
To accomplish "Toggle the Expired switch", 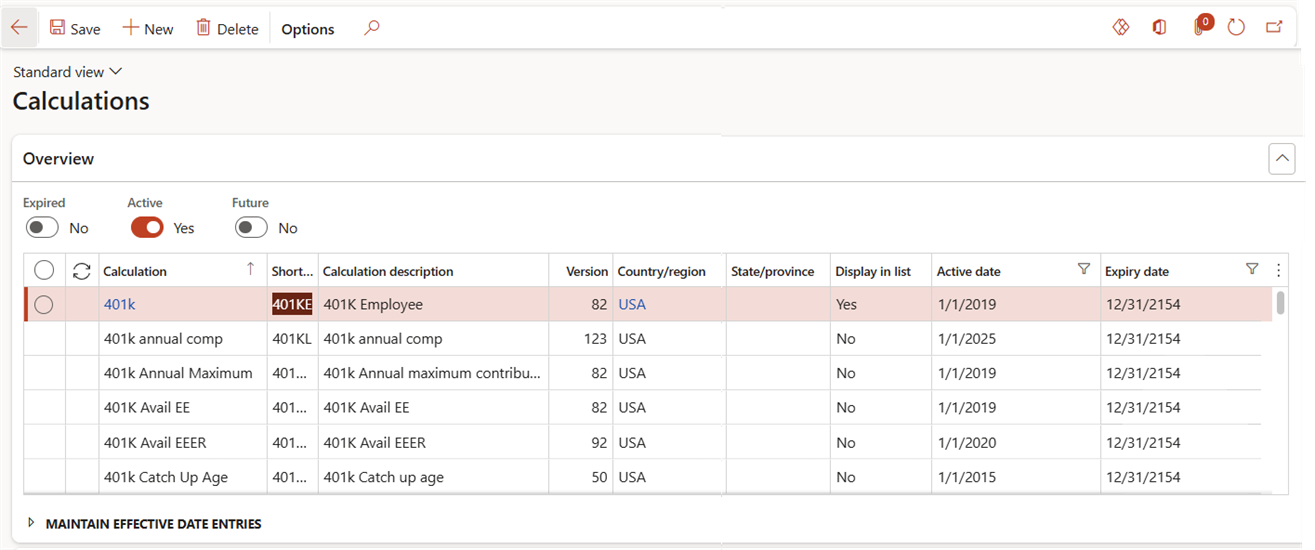I will pos(43,228).
